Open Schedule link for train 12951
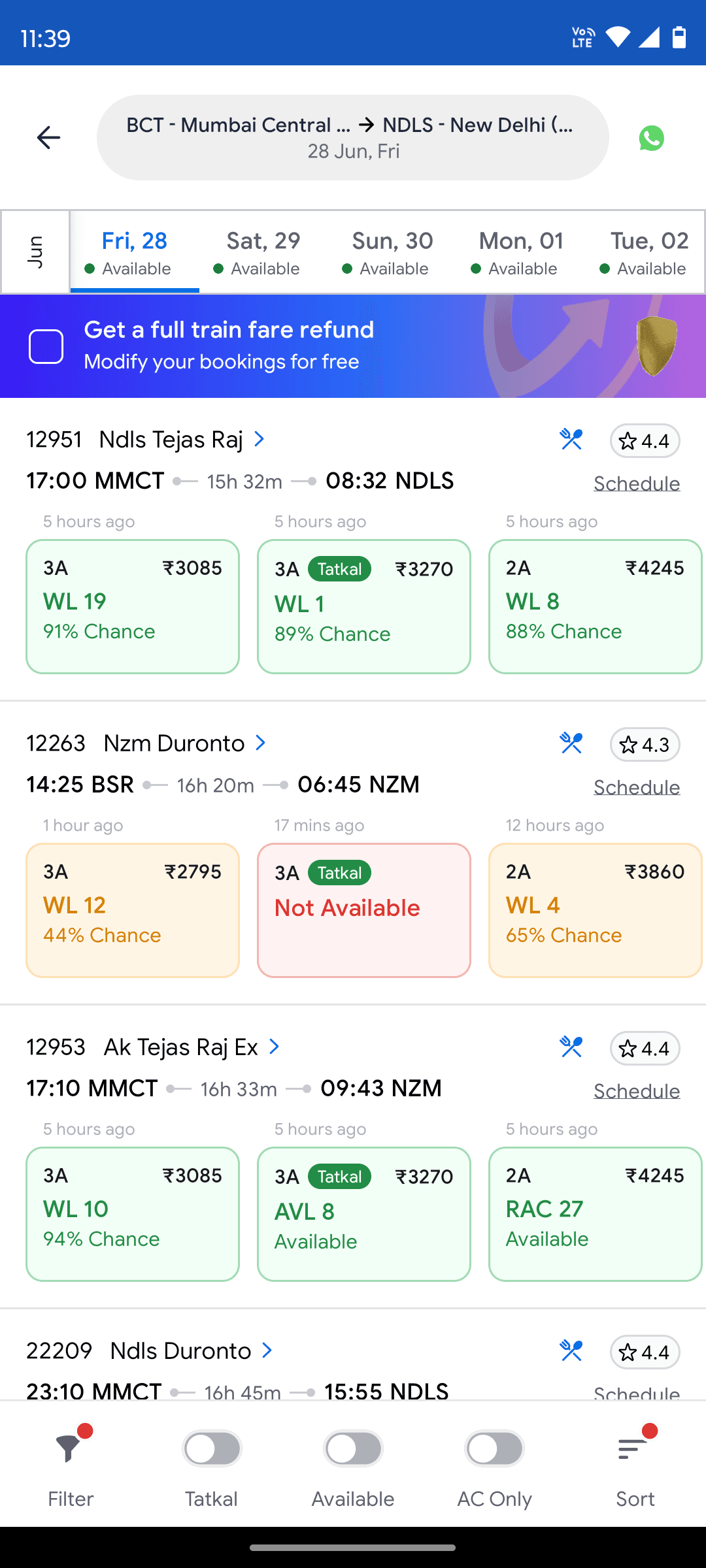Viewport: 706px width, 1568px height. (x=637, y=483)
